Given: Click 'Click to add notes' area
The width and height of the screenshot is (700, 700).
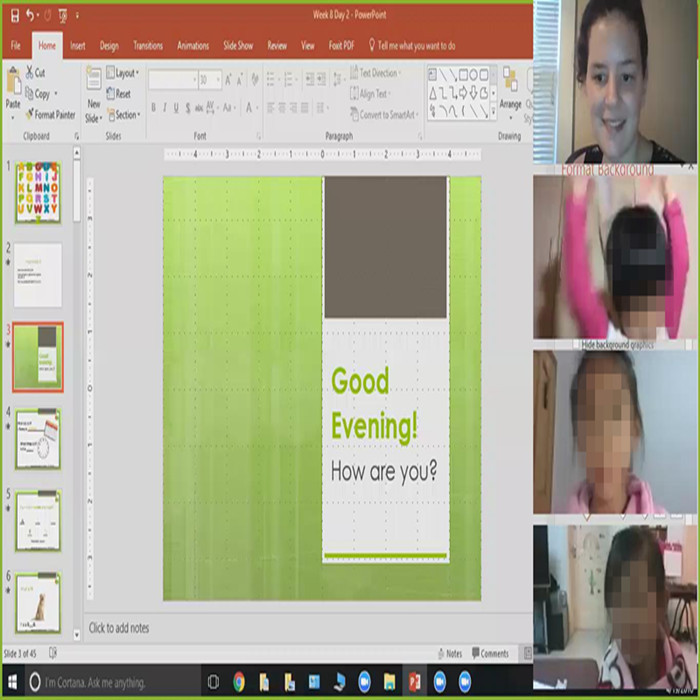Looking at the screenshot, I should [119, 628].
